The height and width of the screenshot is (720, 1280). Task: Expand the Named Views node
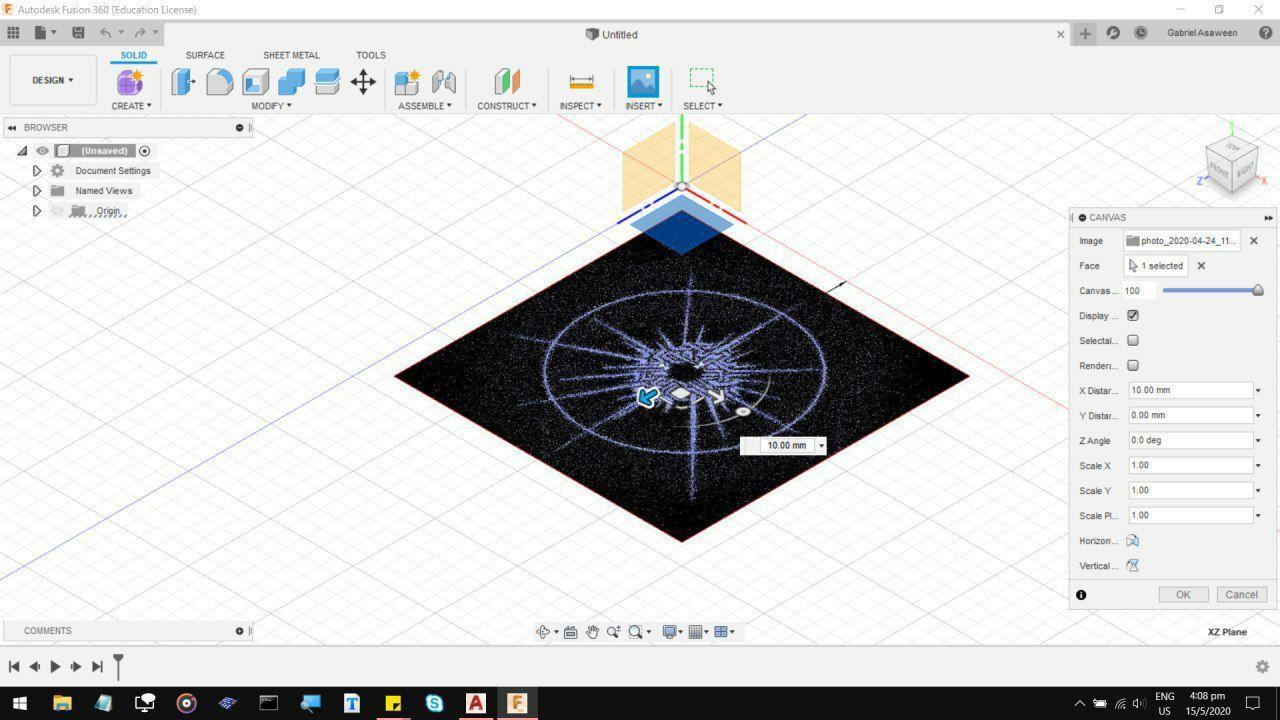[x=37, y=191]
